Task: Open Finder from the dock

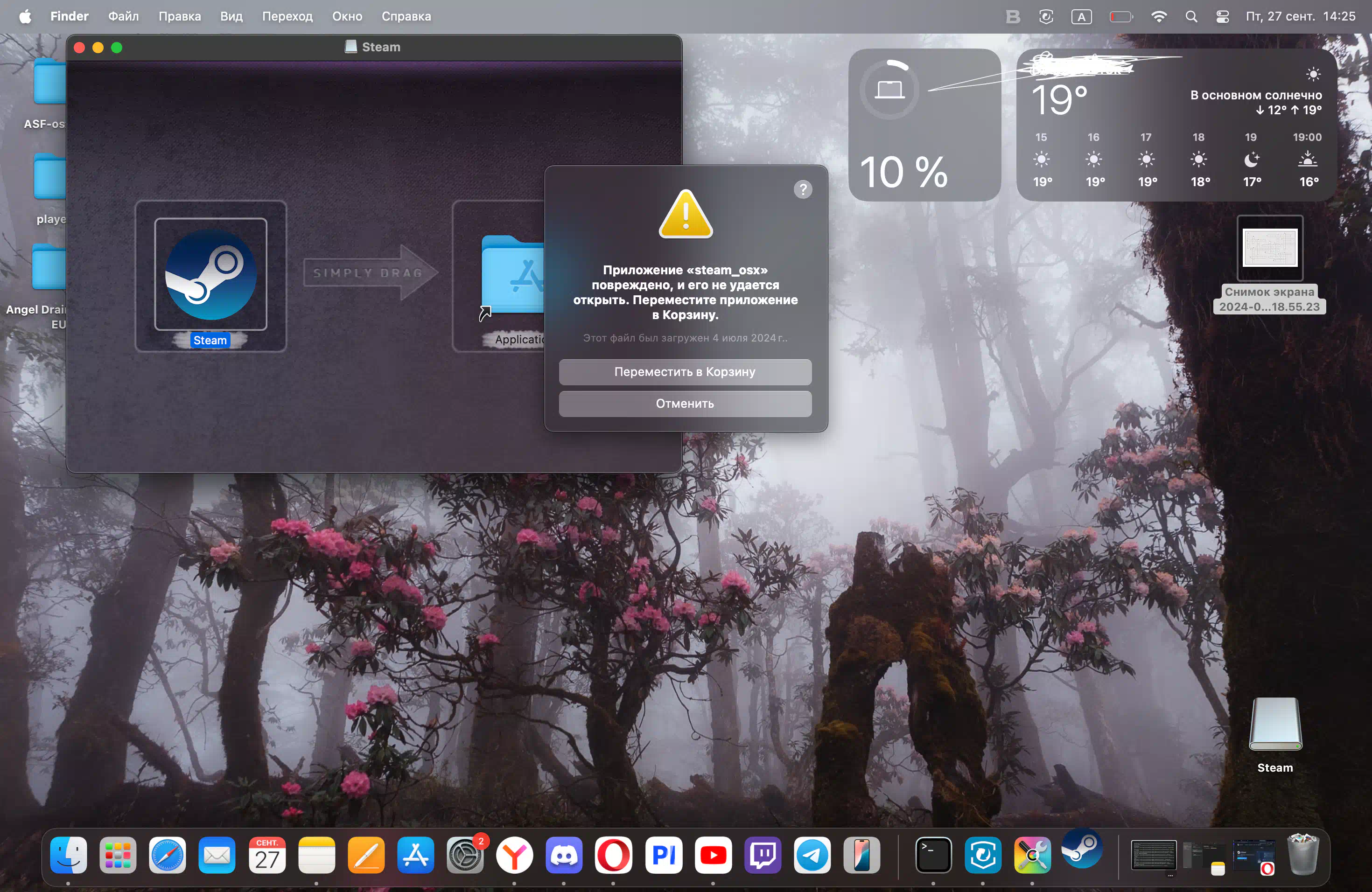Action: pos(69,855)
